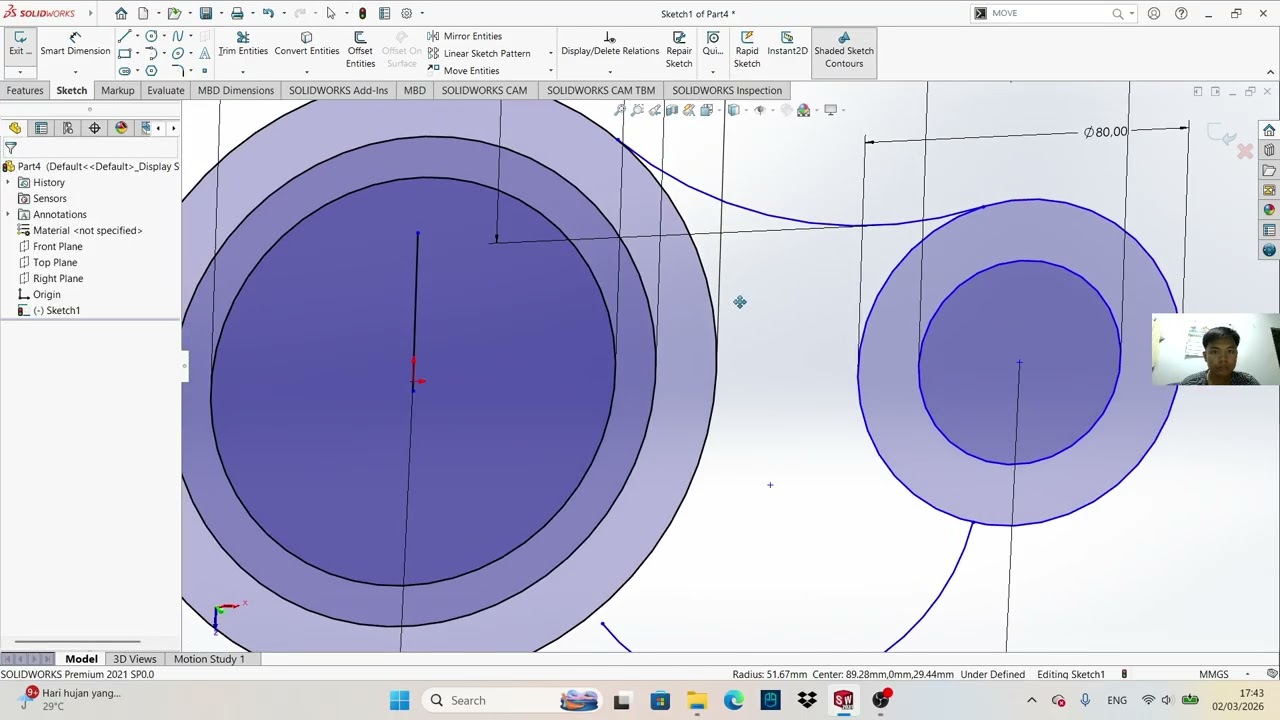Toggle Shaded Sketch Contours
Viewport: 1280px width, 720px height.
[843, 50]
